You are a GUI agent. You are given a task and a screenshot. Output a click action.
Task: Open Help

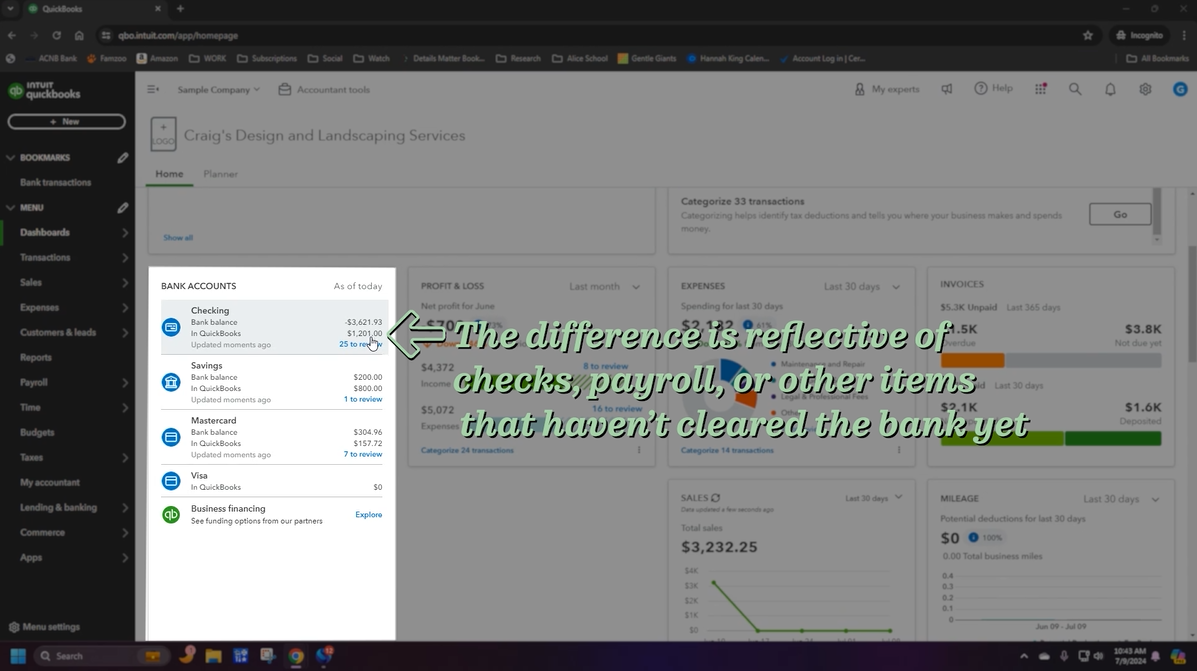pyautogui.click(x=993, y=89)
